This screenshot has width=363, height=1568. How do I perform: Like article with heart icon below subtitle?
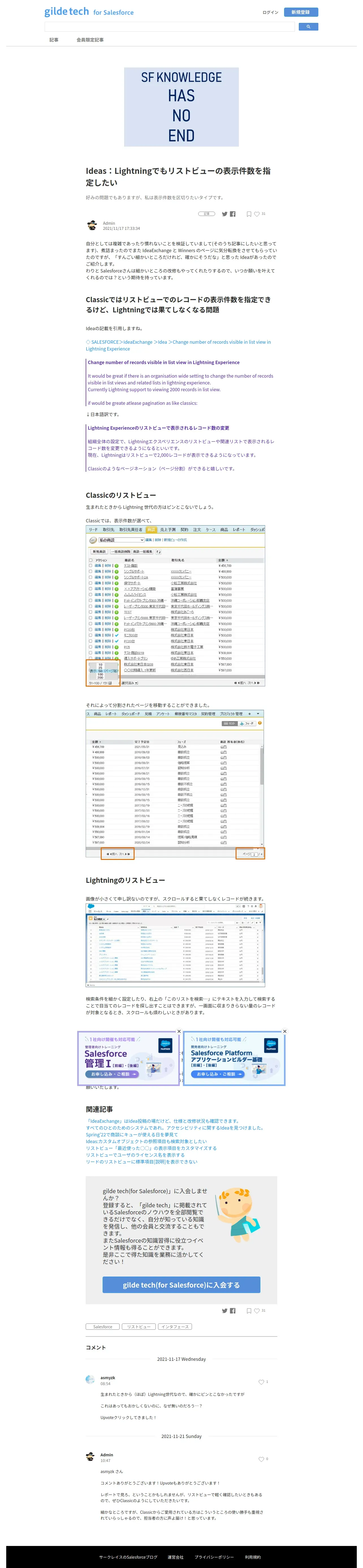pyautogui.click(x=257, y=214)
